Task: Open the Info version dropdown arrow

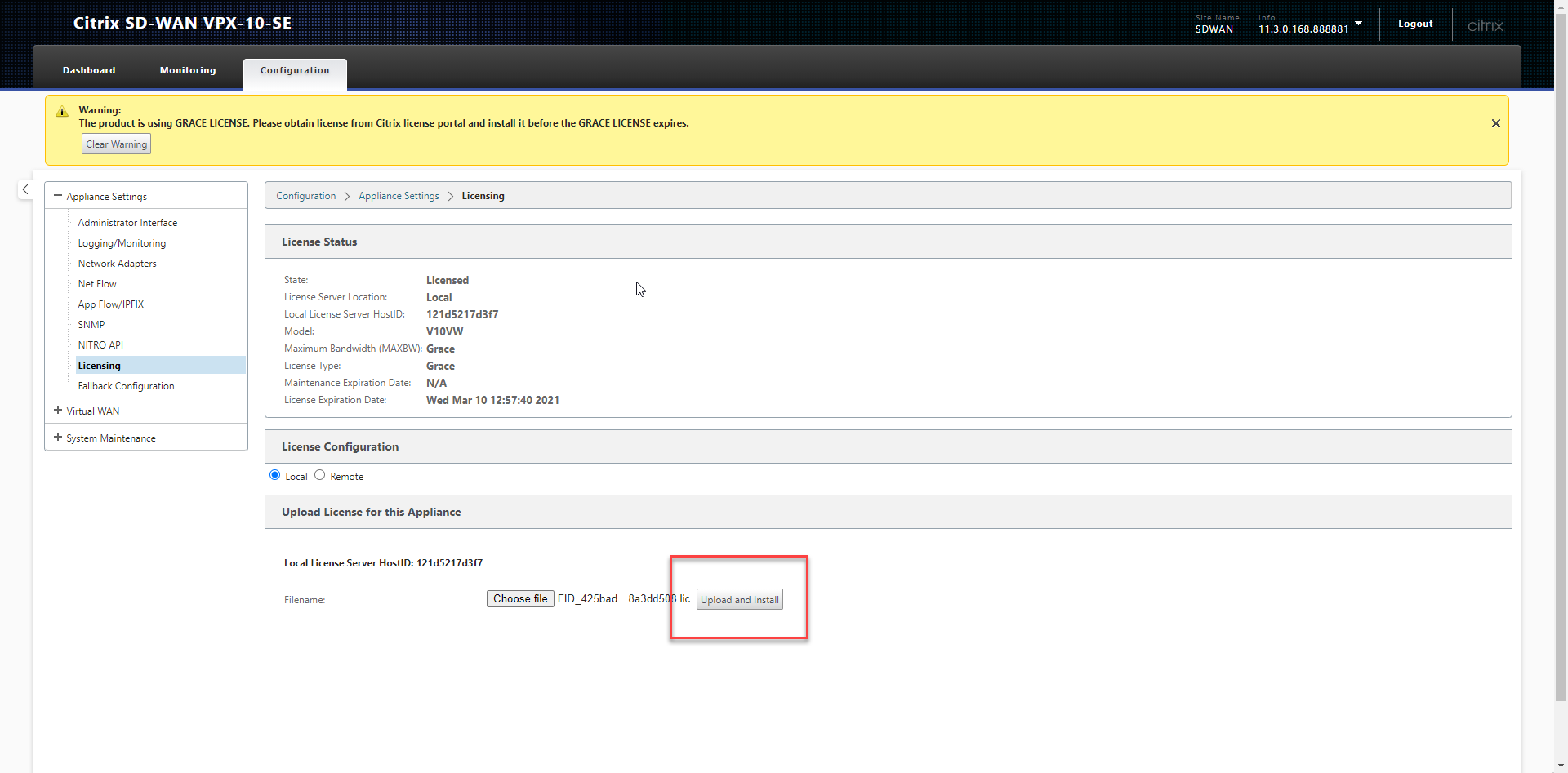Action: point(1358,24)
